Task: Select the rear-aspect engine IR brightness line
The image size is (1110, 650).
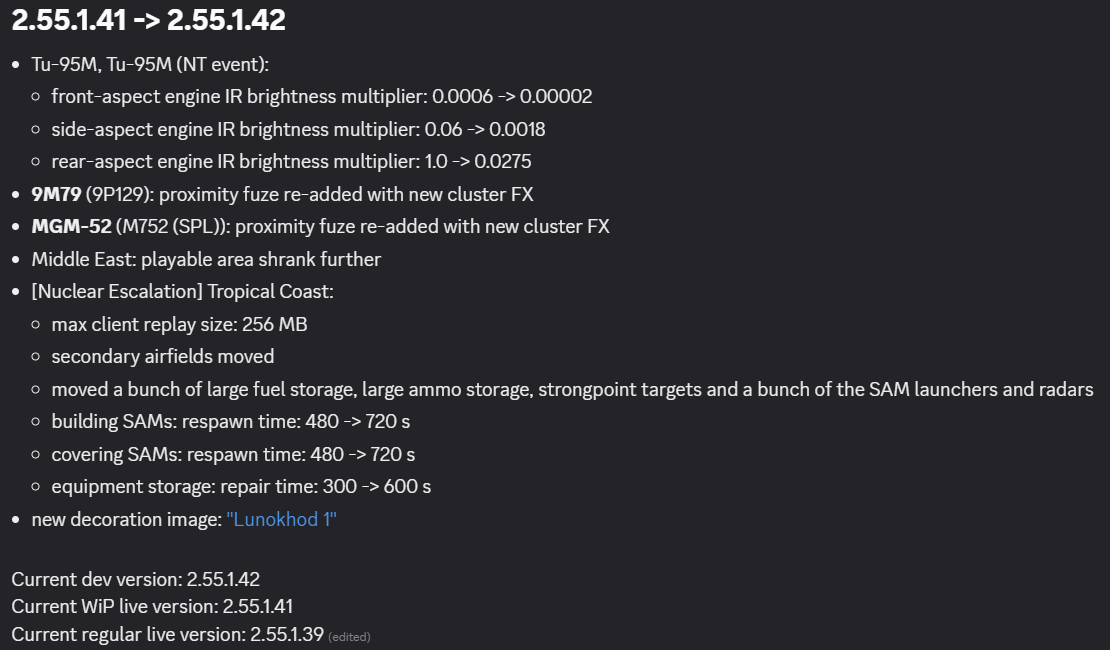Action: 291,162
